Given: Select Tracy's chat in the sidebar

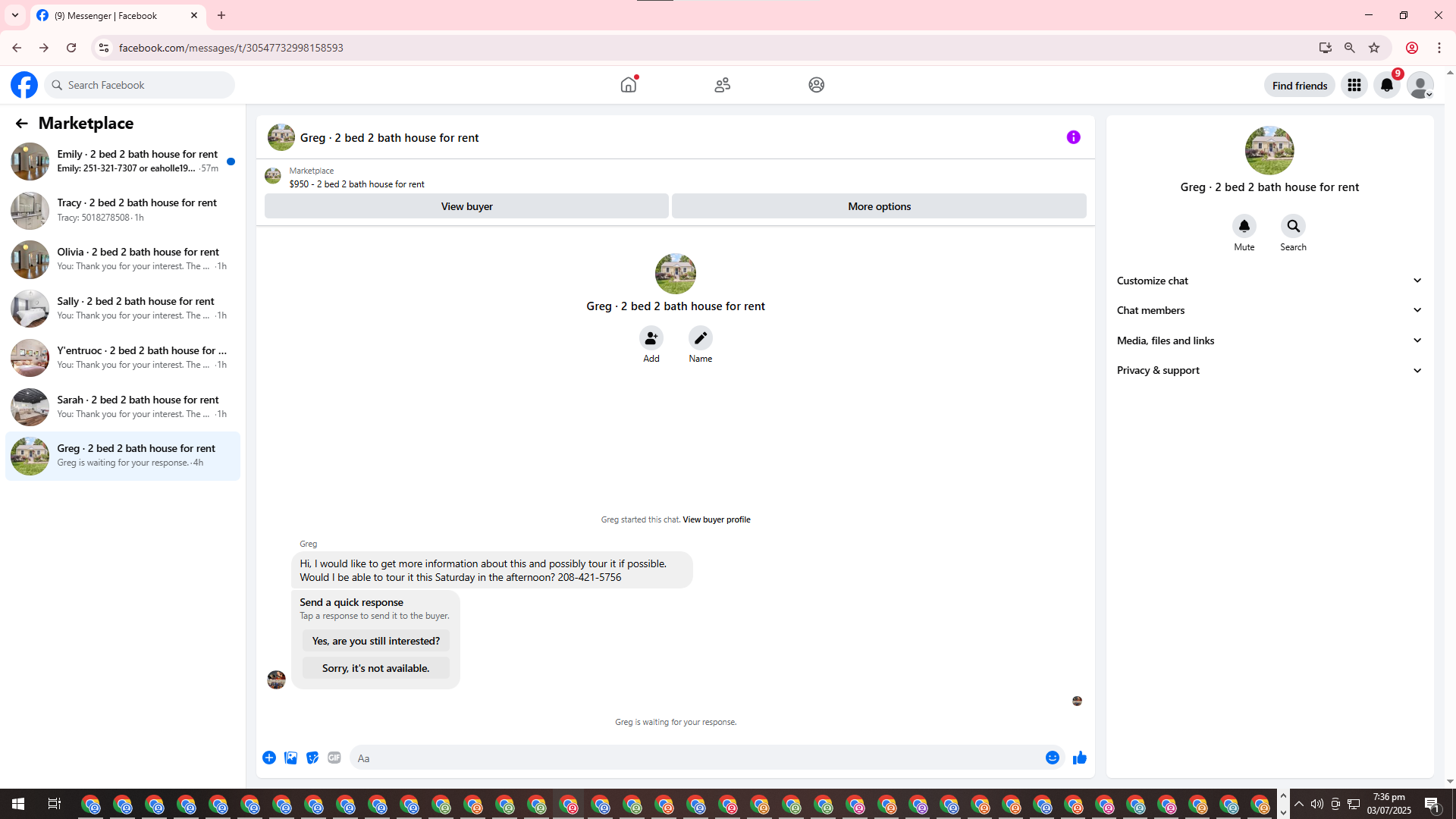Looking at the screenshot, I should [123, 210].
